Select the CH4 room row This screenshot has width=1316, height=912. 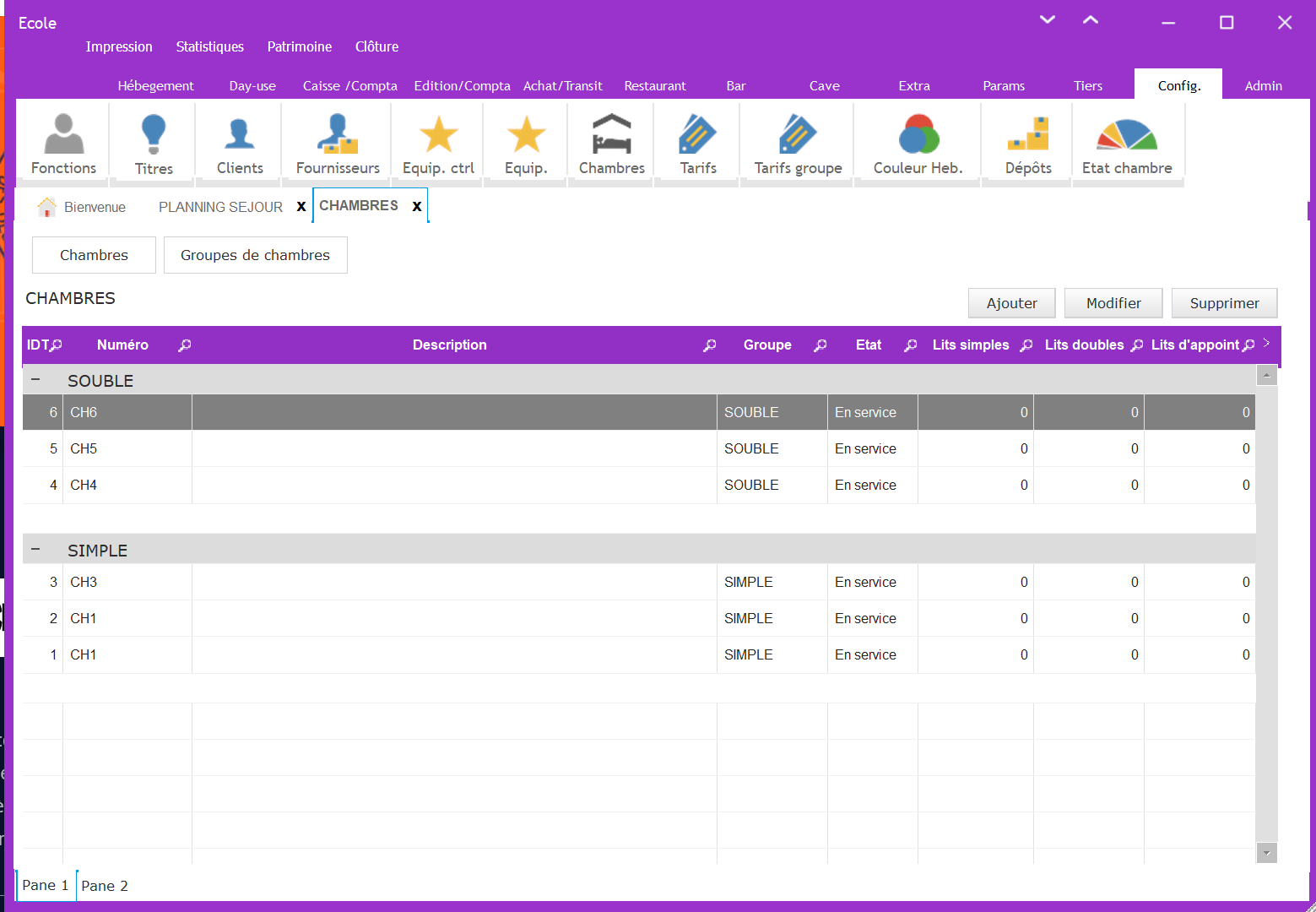tap(83, 485)
